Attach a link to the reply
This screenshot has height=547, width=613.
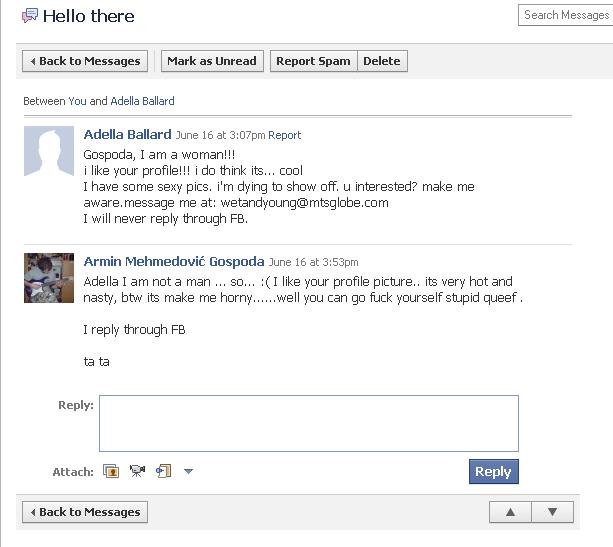pyautogui.click(x=163, y=471)
